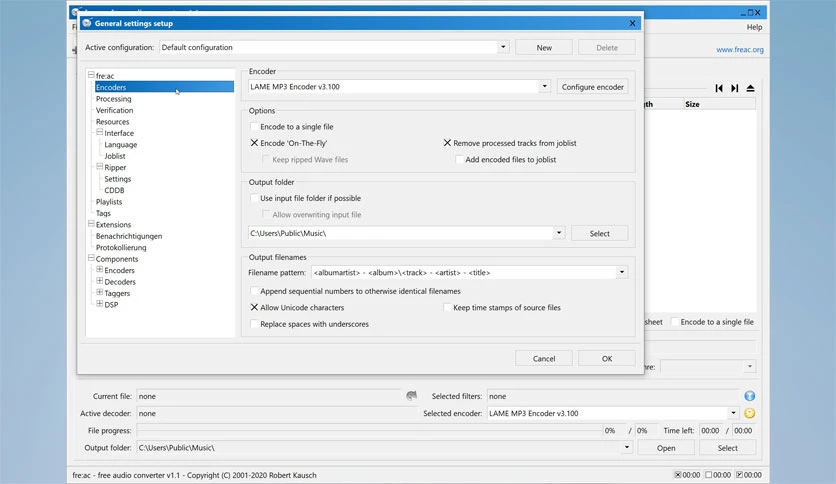Cancel the settings dialog
This screenshot has width=836, height=484.
[x=544, y=359]
